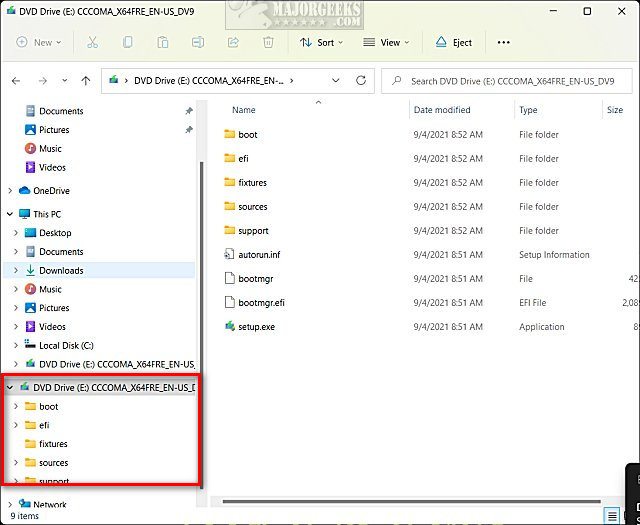Click the Paste clipboard icon
640x525 pixels.
(x=162, y=43)
